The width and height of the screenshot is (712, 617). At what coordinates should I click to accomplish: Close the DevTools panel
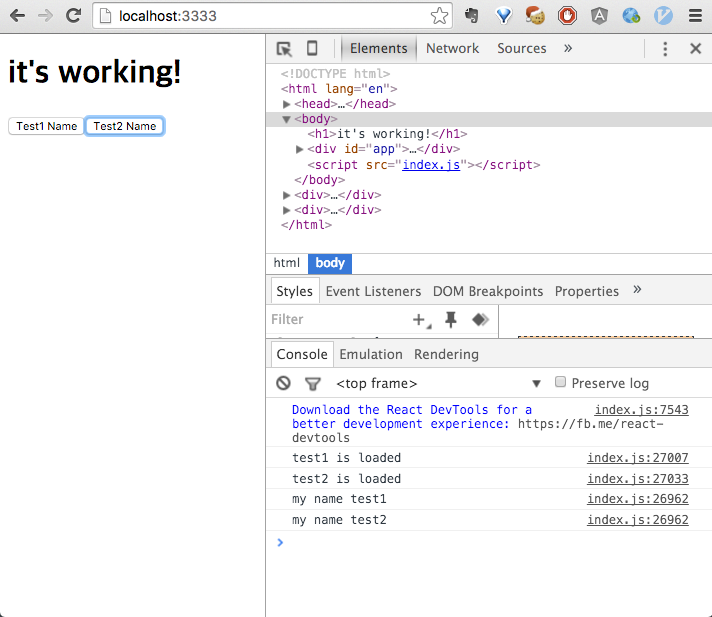click(x=695, y=48)
